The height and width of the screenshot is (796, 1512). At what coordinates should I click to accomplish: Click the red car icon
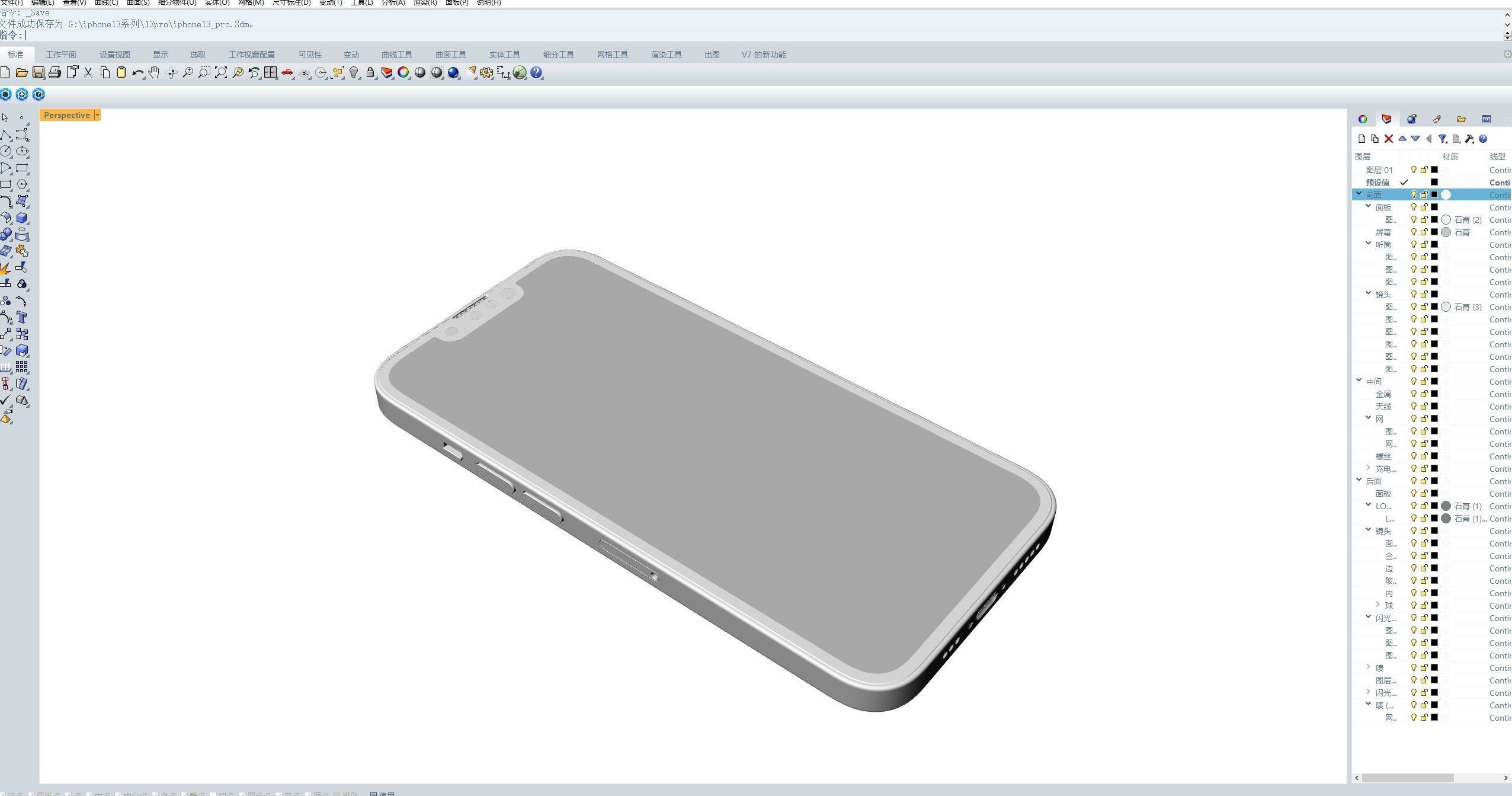287,73
